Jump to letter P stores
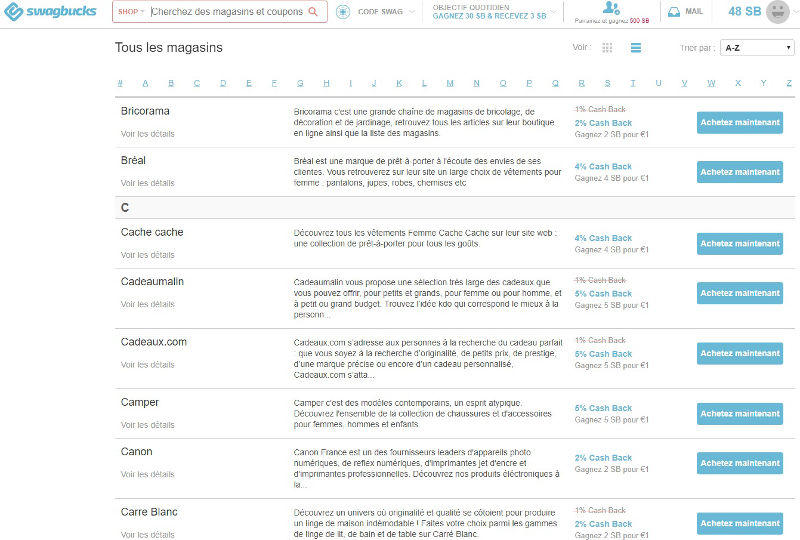Image resolution: width=800 pixels, height=540 pixels. [x=529, y=83]
